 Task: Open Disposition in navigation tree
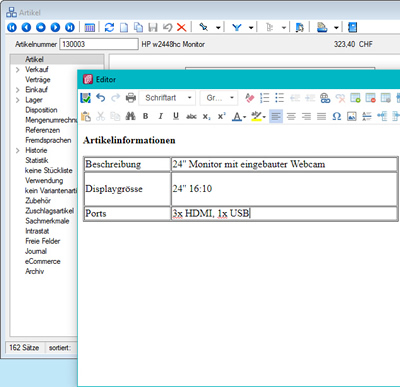[41, 110]
